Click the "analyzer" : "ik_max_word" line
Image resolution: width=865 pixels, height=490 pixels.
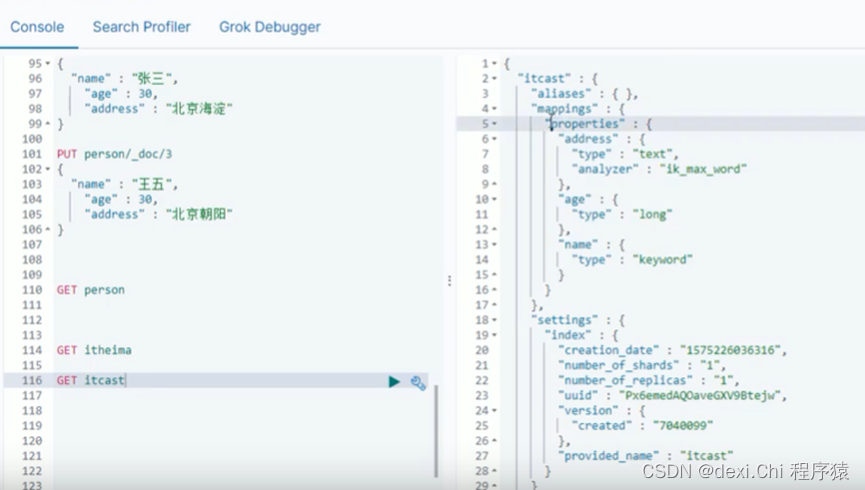point(659,169)
